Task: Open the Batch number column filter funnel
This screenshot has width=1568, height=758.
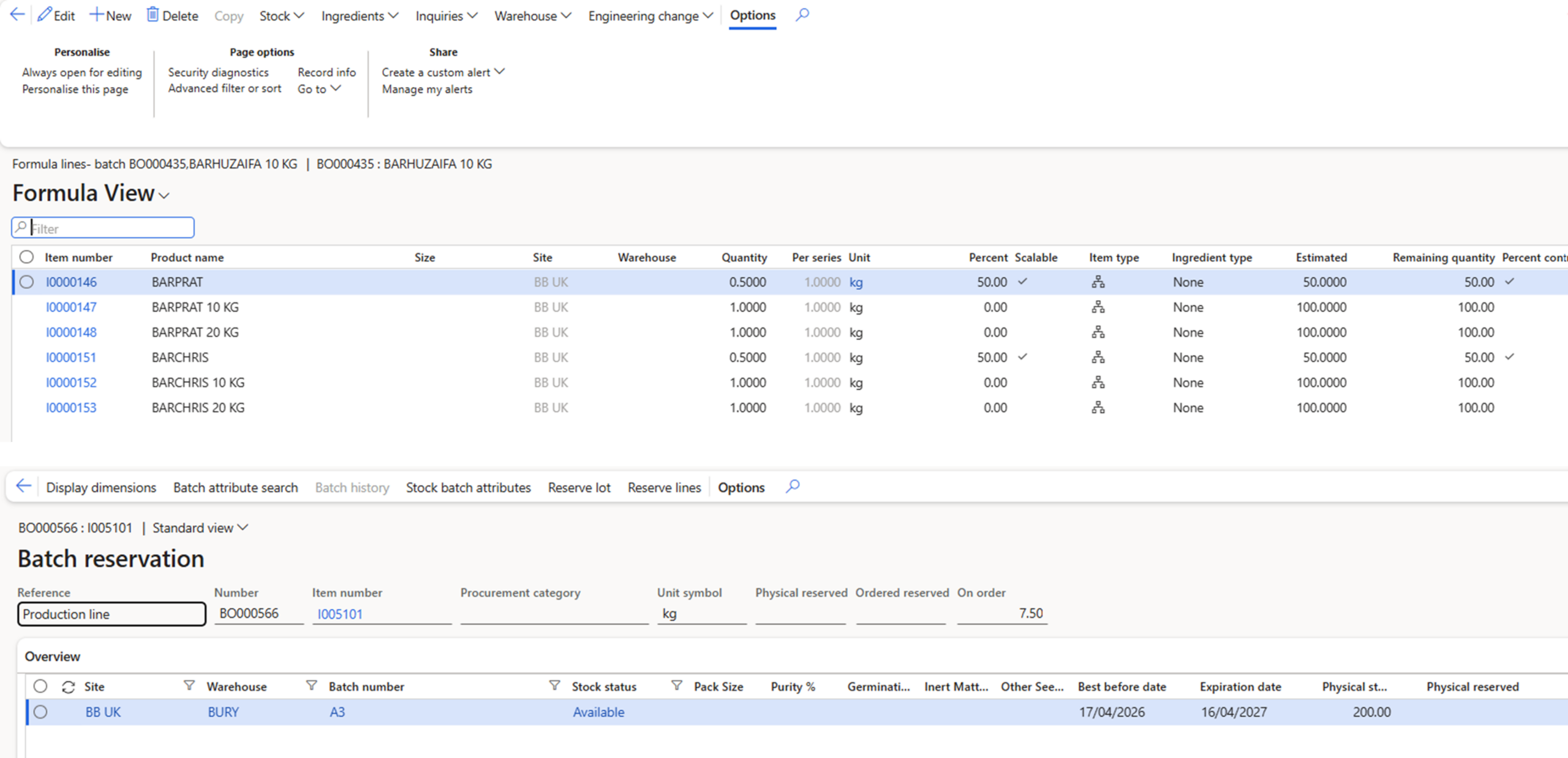Action: point(554,686)
